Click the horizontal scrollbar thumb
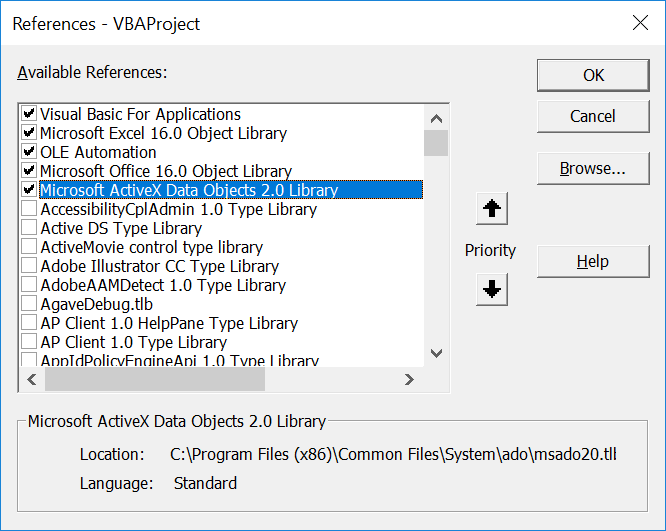Image resolution: width=666 pixels, height=531 pixels. point(155,379)
